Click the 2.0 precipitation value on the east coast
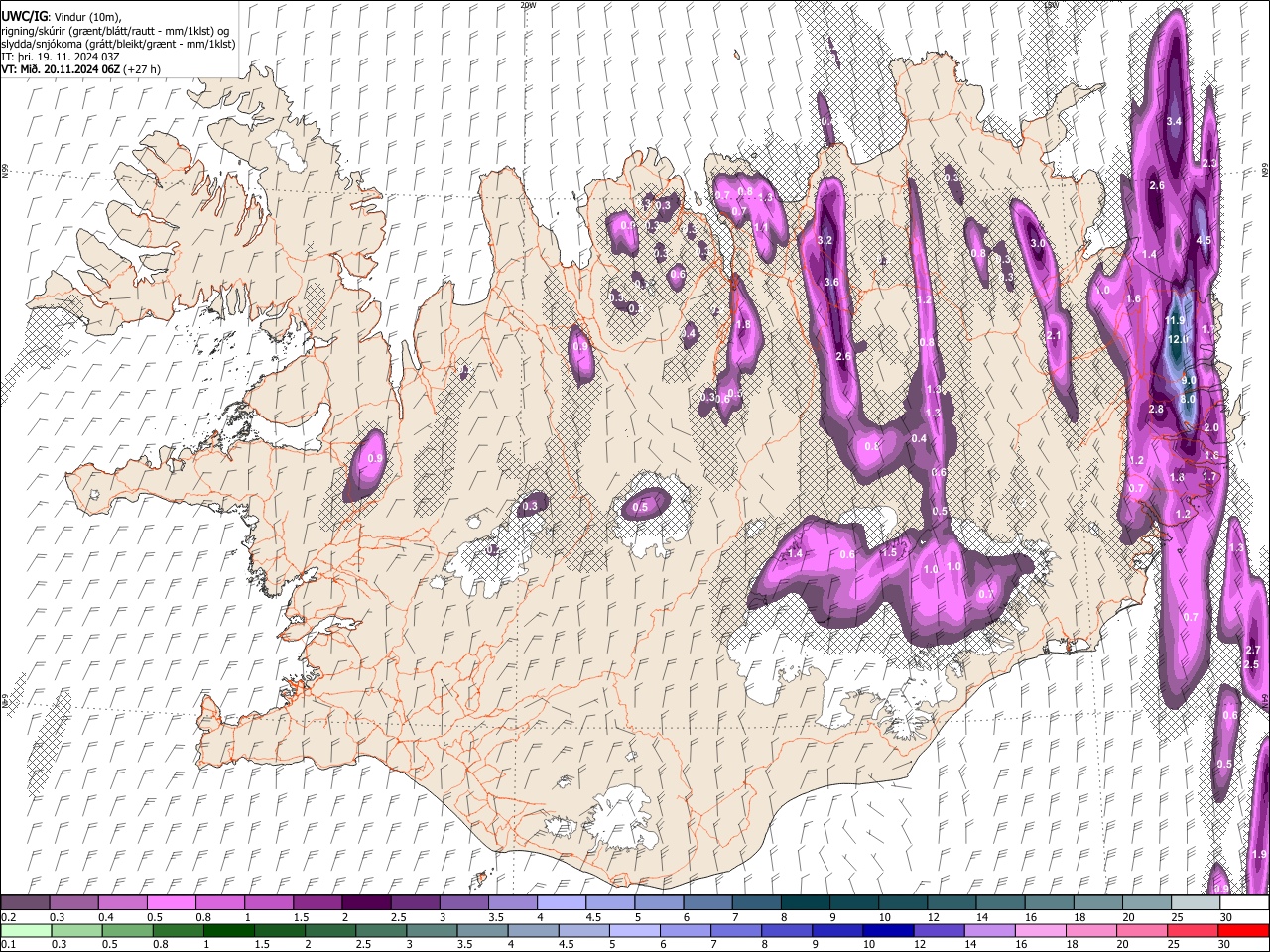Screen dimensions: 1270x952 [1211, 427]
